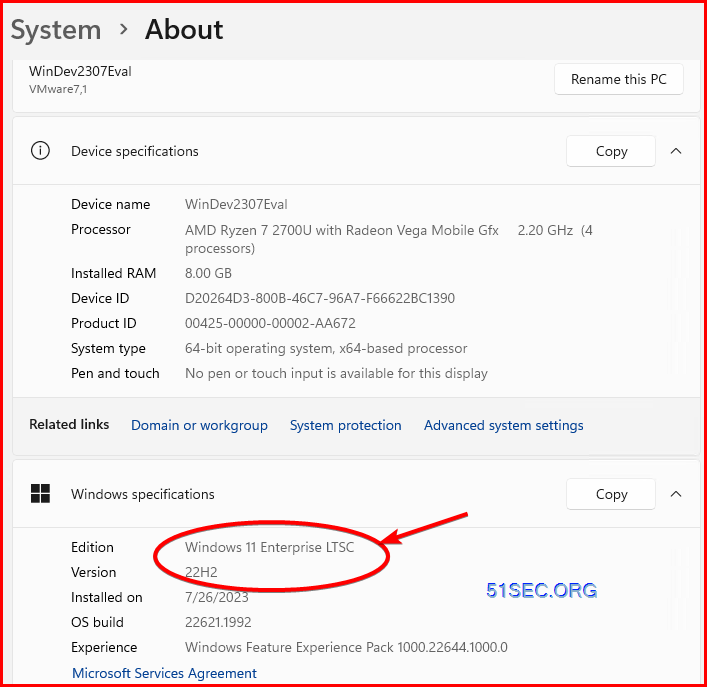
Task: Click the Experience label
Action: point(104,647)
